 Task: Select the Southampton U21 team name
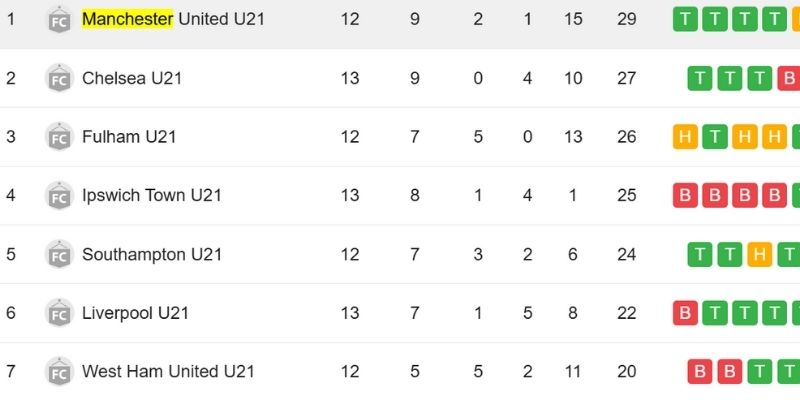pyautogui.click(x=152, y=254)
